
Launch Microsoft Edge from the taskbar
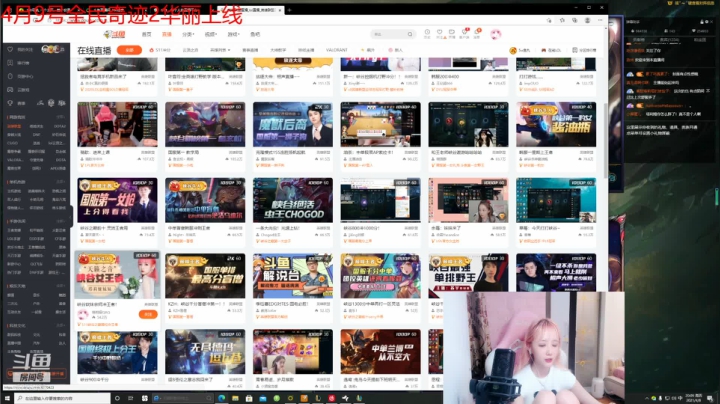pos(222,398)
